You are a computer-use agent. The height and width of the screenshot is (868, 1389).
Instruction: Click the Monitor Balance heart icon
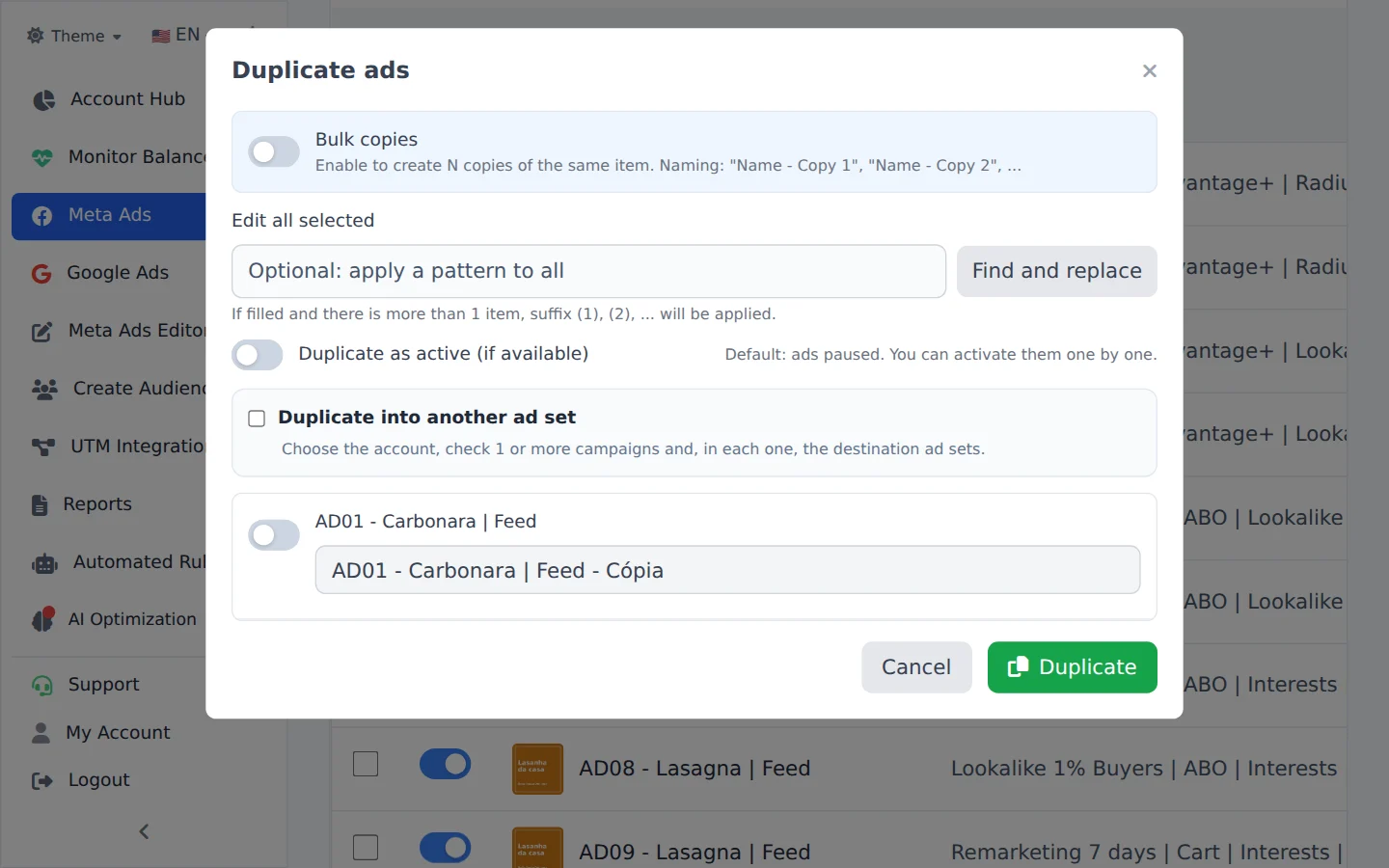[x=42, y=157]
